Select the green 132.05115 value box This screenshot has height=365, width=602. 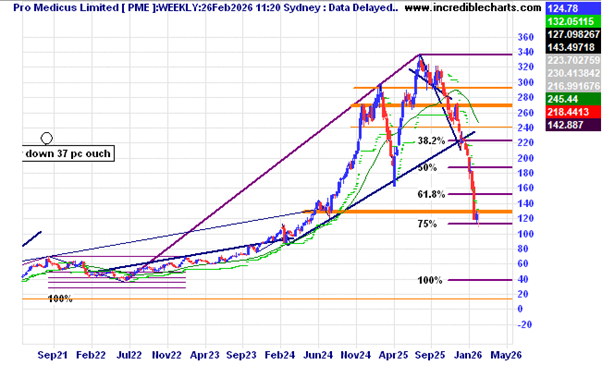(x=573, y=21)
